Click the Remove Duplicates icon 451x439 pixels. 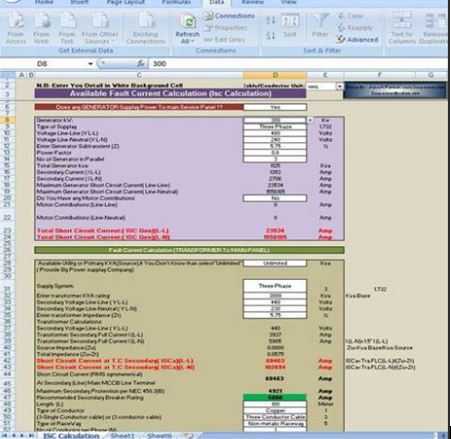pyautogui.click(x=434, y=28)
